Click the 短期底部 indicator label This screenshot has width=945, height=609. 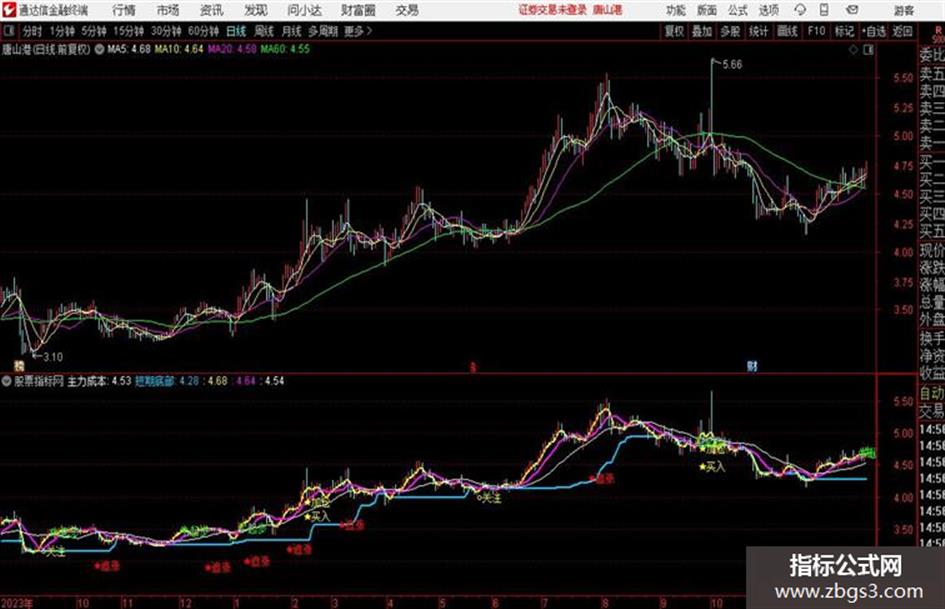pyautogui.click(x=155, y=381)
